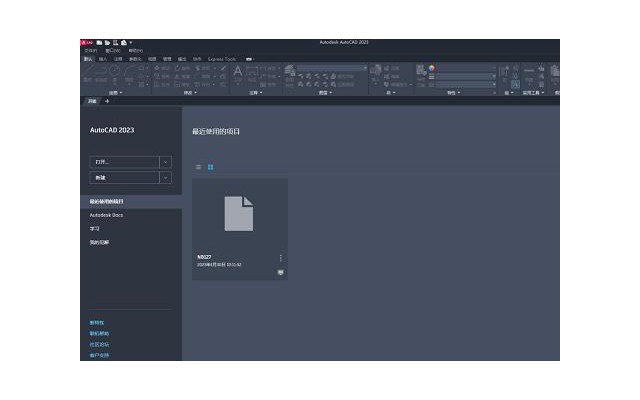The height and width of the screenshot is (400, 640).
Task: Open the 文件(F) menu
Action: (91, 51)
